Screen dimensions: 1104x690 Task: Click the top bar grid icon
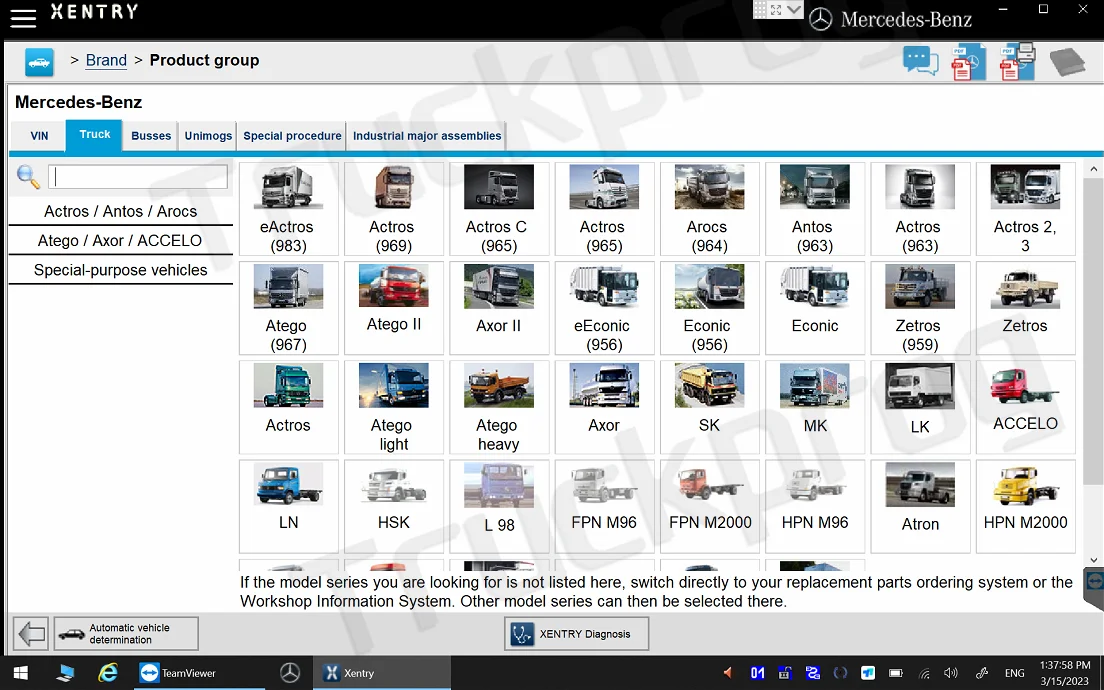(x=760, y=9)
